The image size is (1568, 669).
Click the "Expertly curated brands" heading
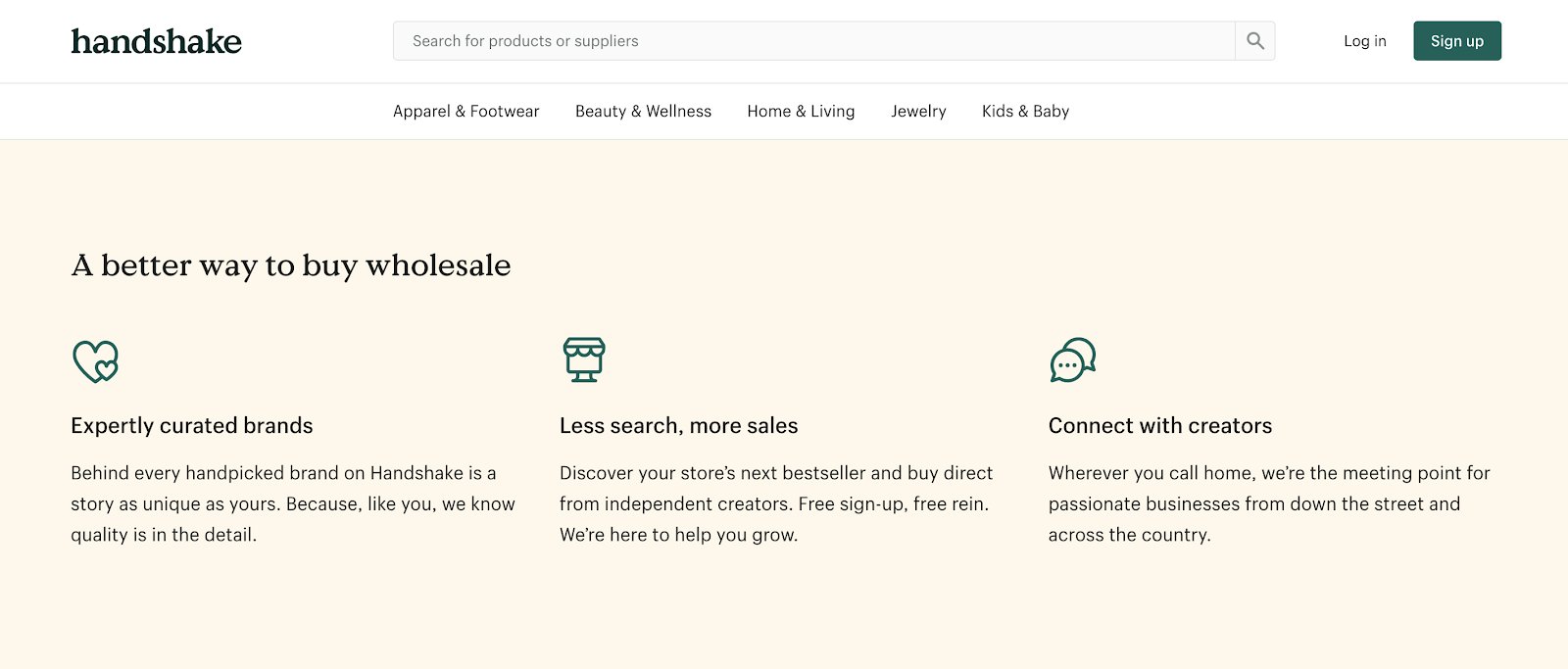pos(192,426)
